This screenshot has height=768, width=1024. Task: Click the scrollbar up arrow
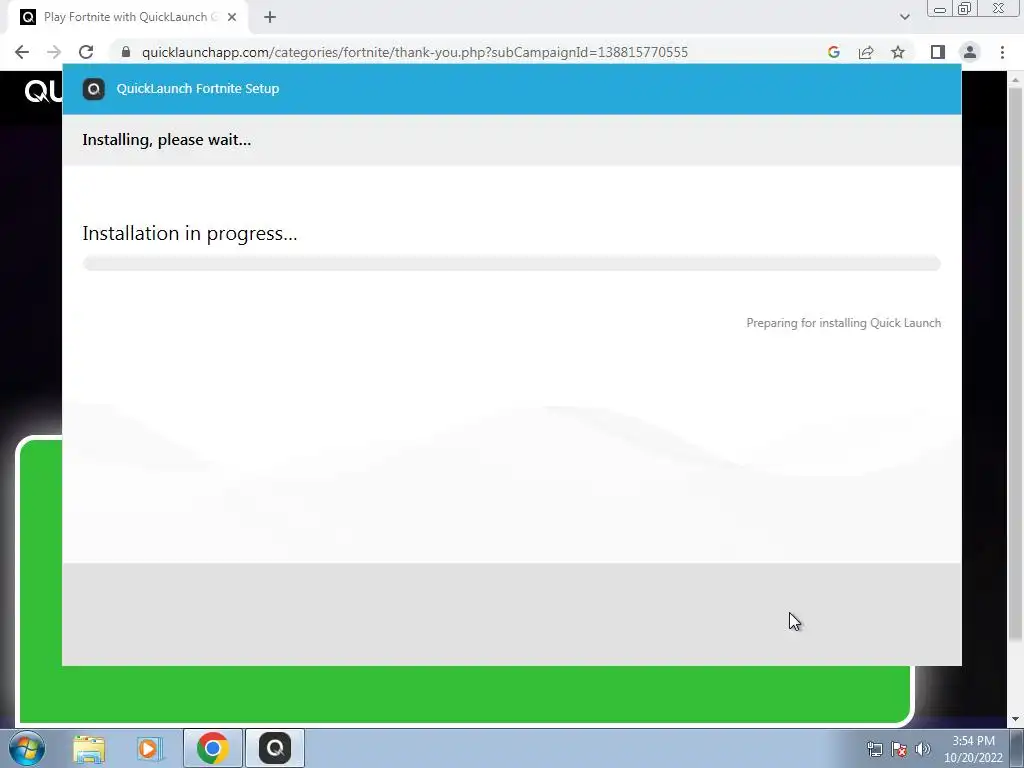1015,80
